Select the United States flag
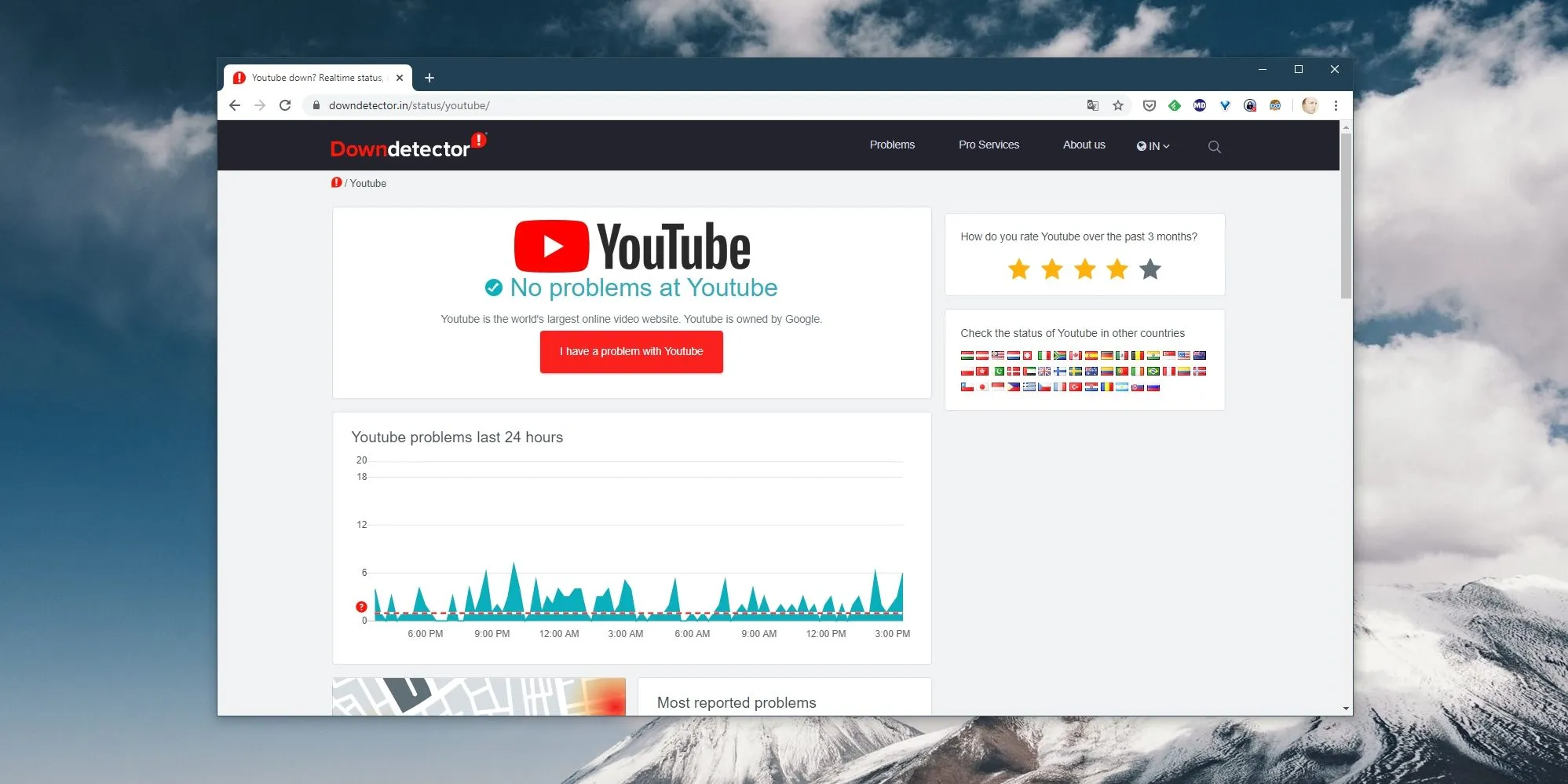This screenshot has width=1568, height=784. 1184,355
